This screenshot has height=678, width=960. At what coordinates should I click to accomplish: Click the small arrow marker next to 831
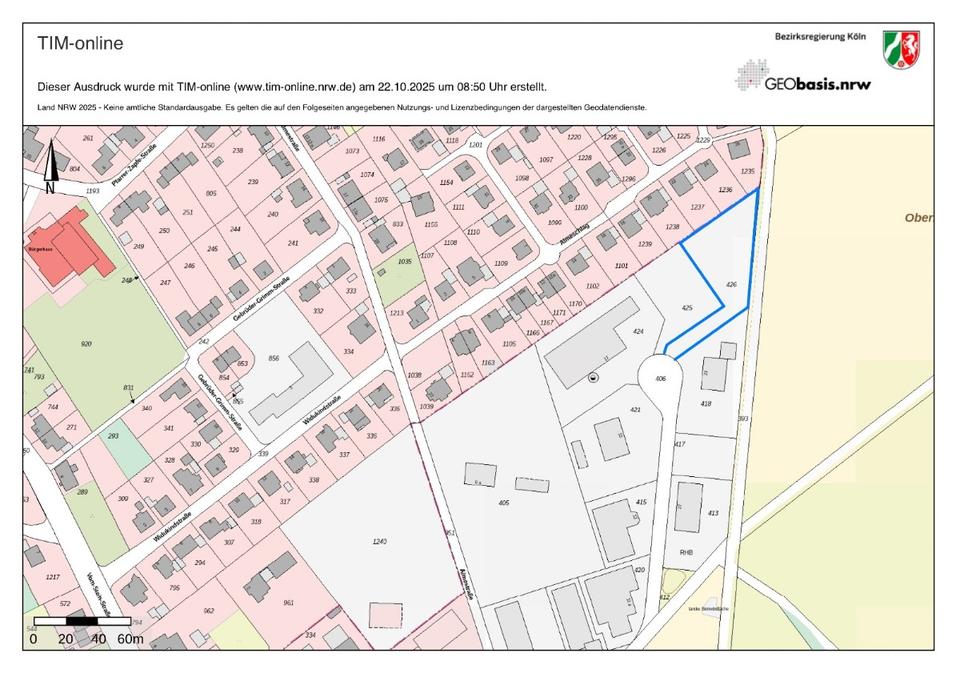[x=133, y=399]
